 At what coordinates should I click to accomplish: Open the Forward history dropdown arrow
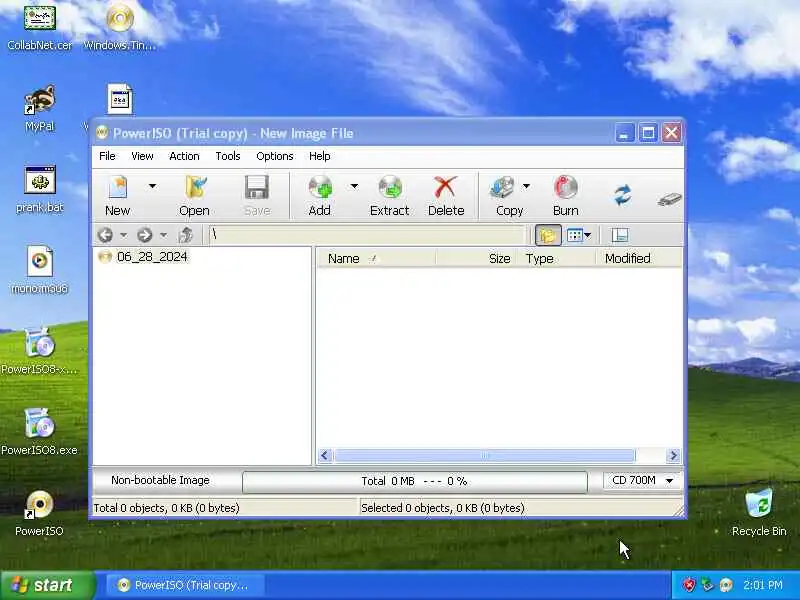click(x=163, y=235)
